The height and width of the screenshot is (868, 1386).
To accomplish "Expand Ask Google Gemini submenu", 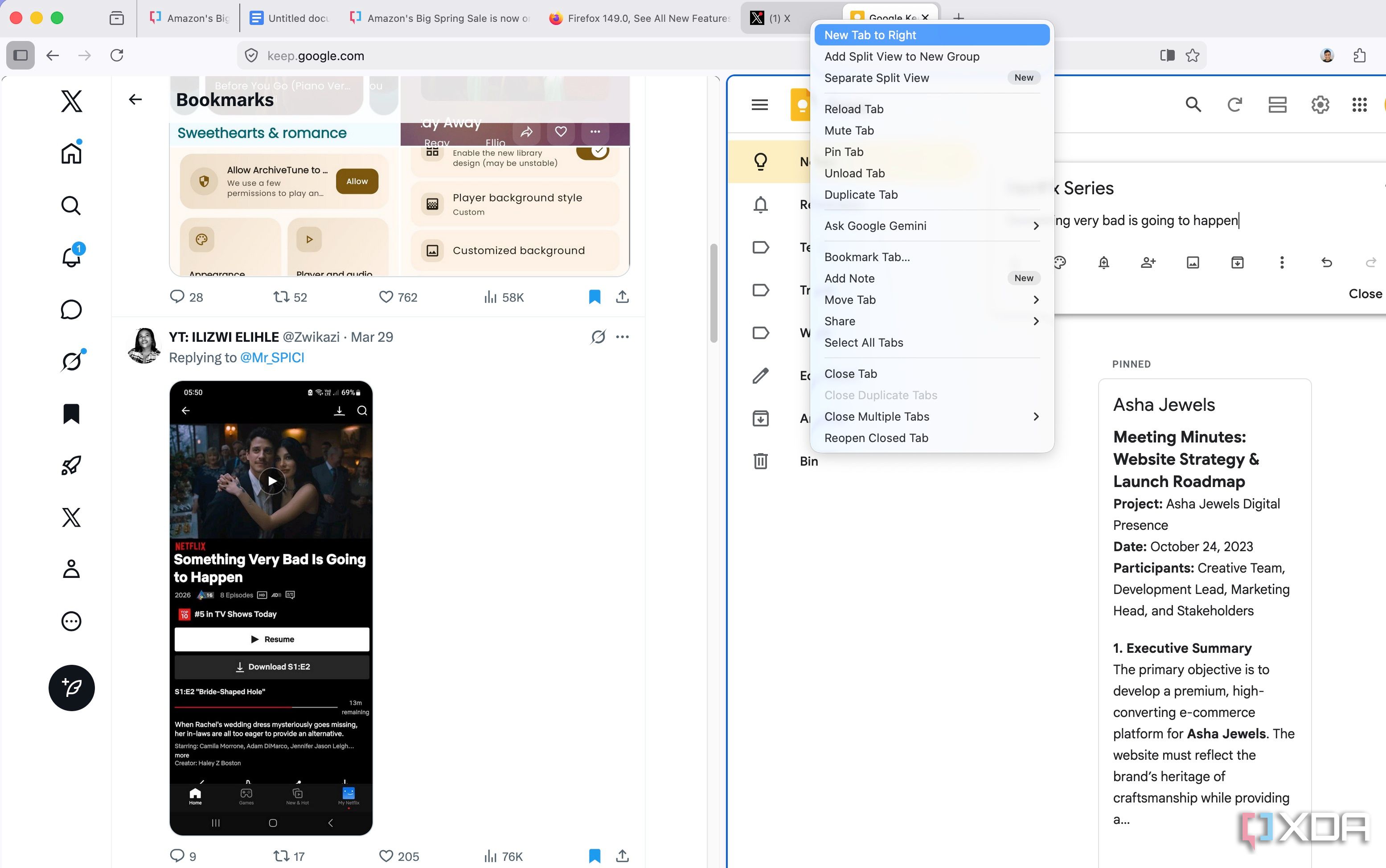I will (931, 225).
